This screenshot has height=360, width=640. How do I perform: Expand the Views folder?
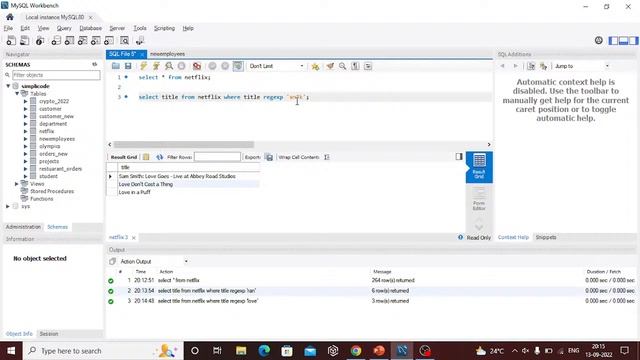tap(17, 184)
